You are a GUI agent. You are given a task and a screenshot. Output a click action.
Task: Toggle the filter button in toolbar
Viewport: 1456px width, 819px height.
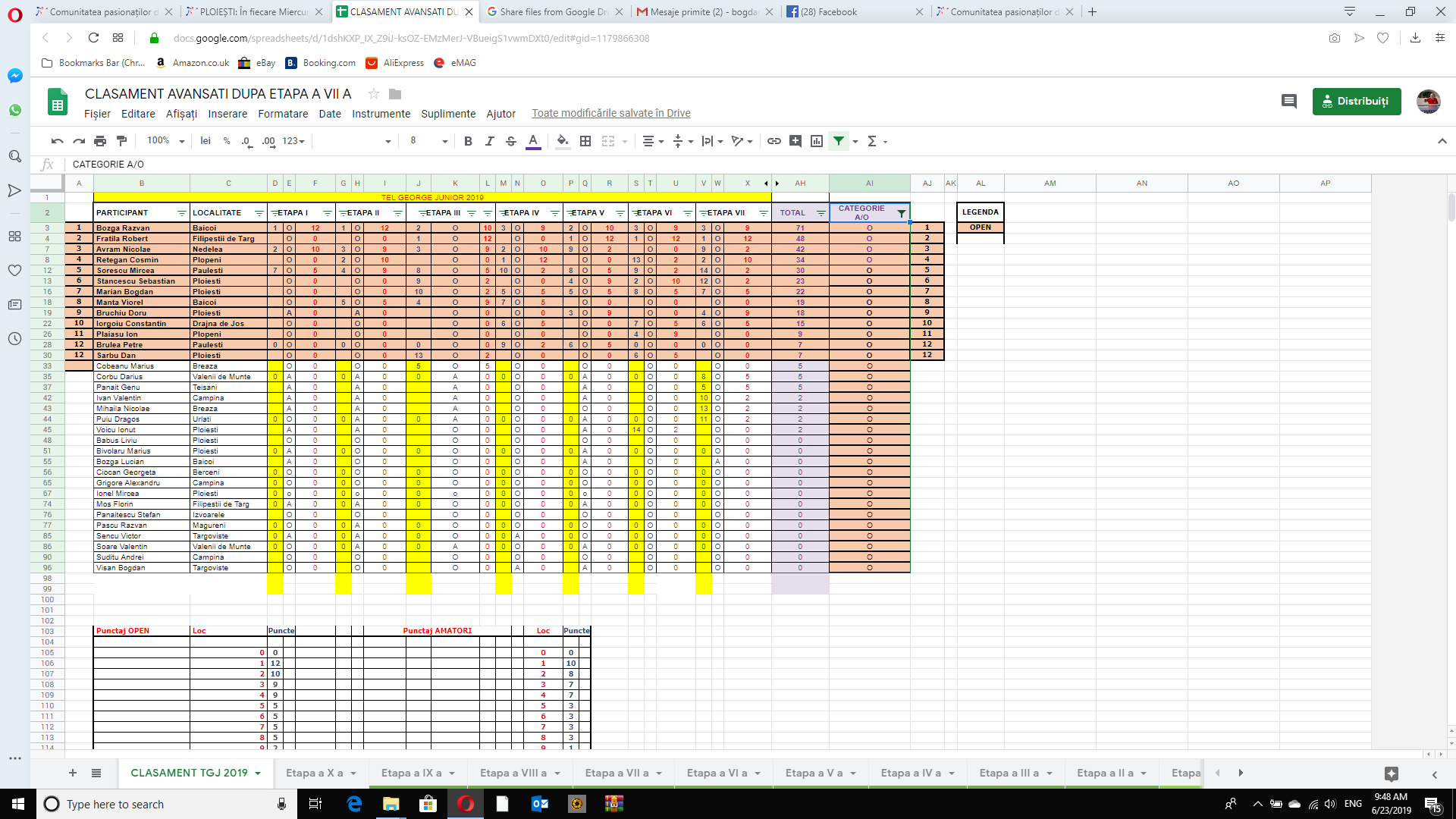838,141
